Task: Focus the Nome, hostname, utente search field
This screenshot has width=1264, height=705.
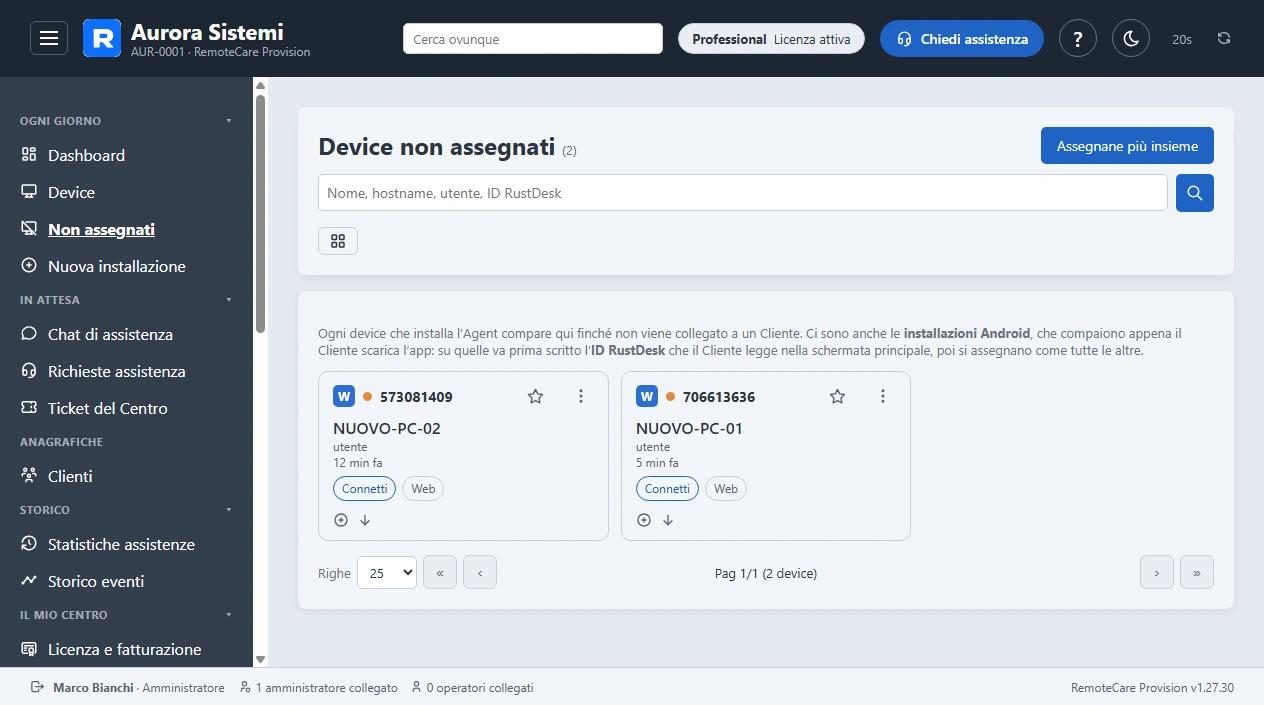Action: (743, 193)
